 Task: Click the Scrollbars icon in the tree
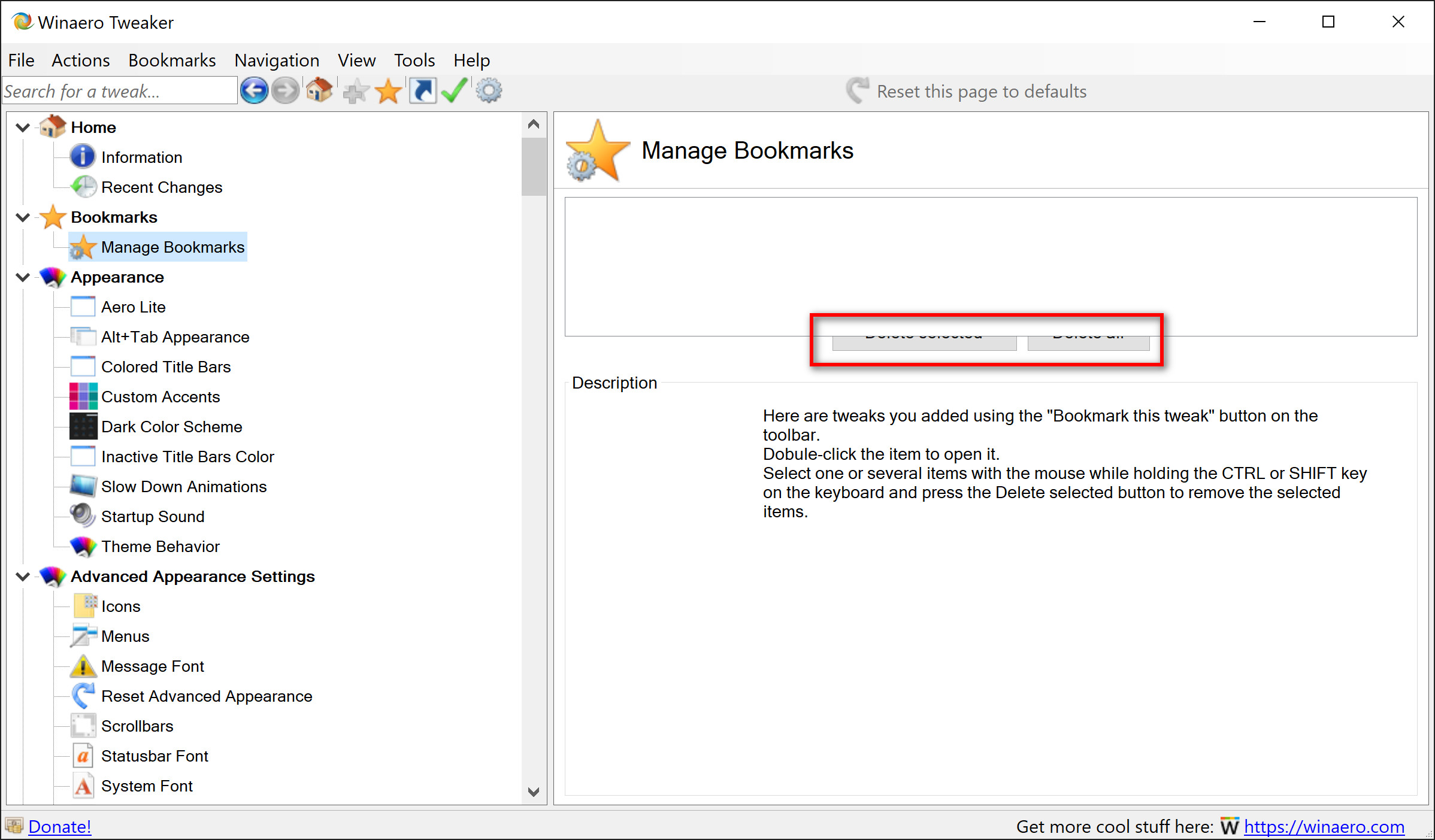(x=83, y=726)
